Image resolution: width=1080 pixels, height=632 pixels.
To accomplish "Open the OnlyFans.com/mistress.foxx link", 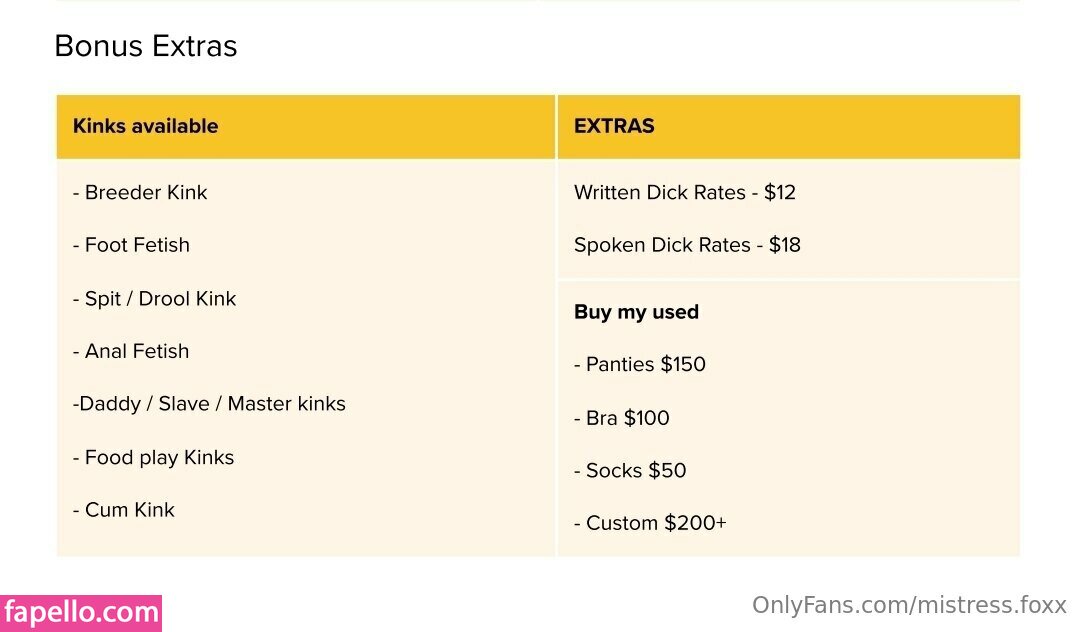I will (909, 605).
